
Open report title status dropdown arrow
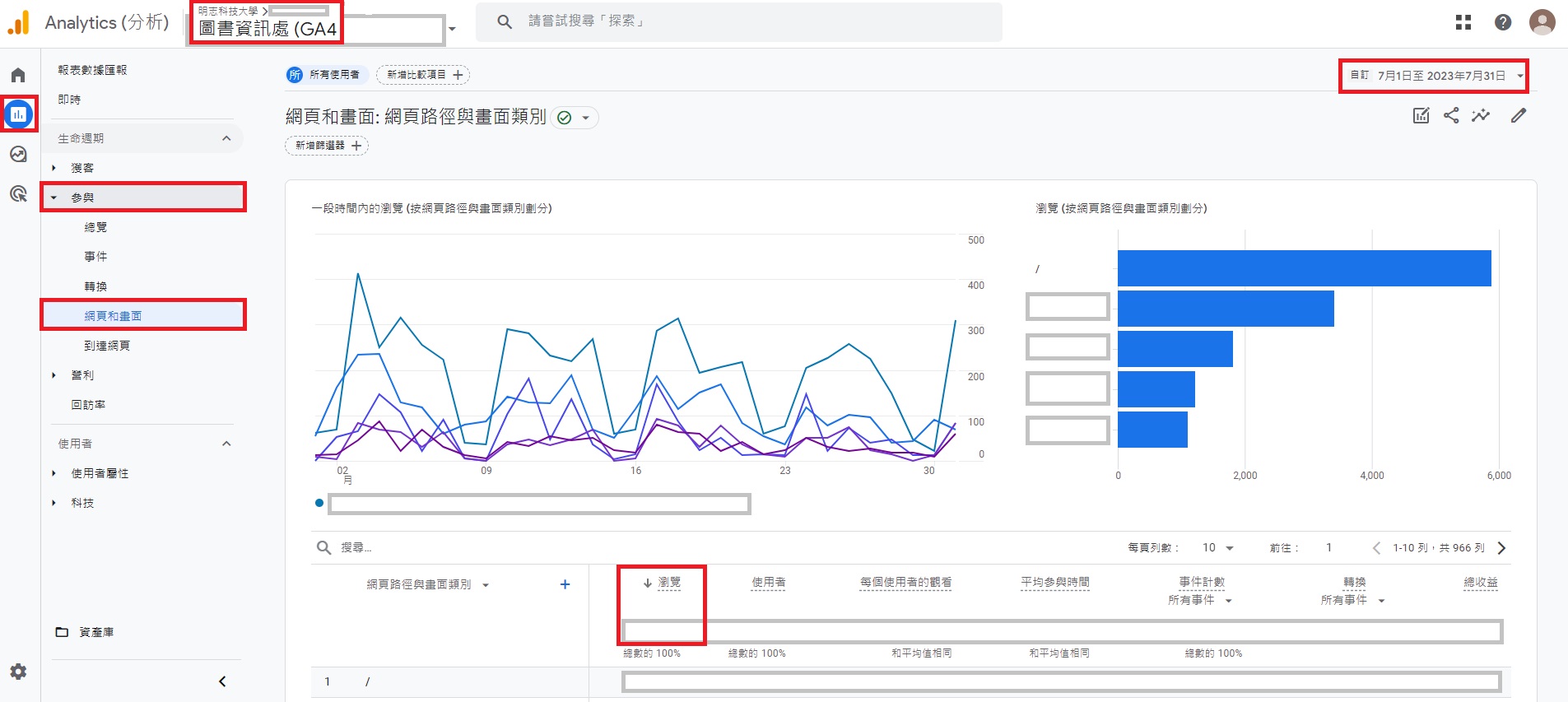[585, 118]
